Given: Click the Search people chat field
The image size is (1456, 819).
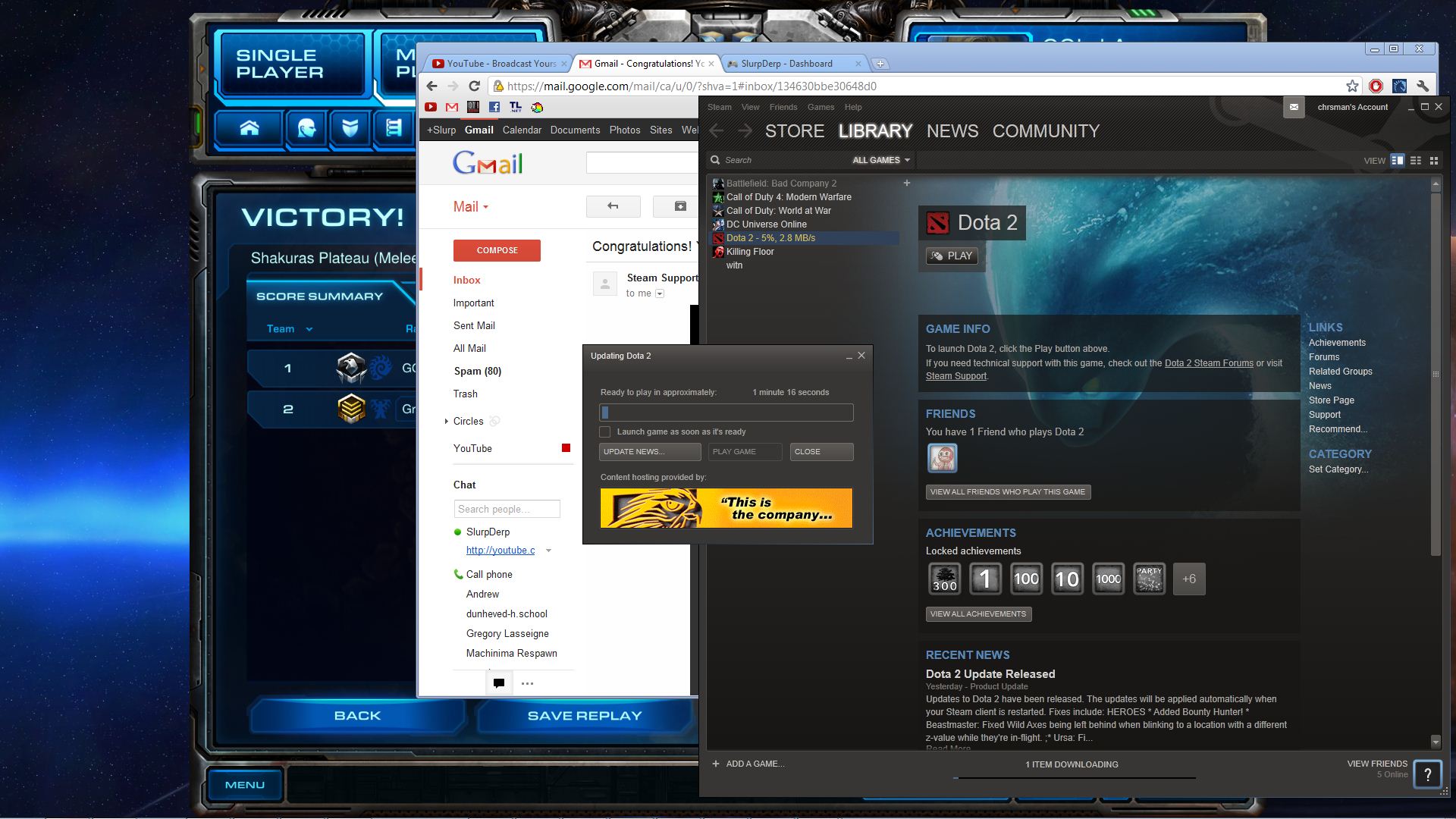Looking at the screenshot, I should point(507,509).
